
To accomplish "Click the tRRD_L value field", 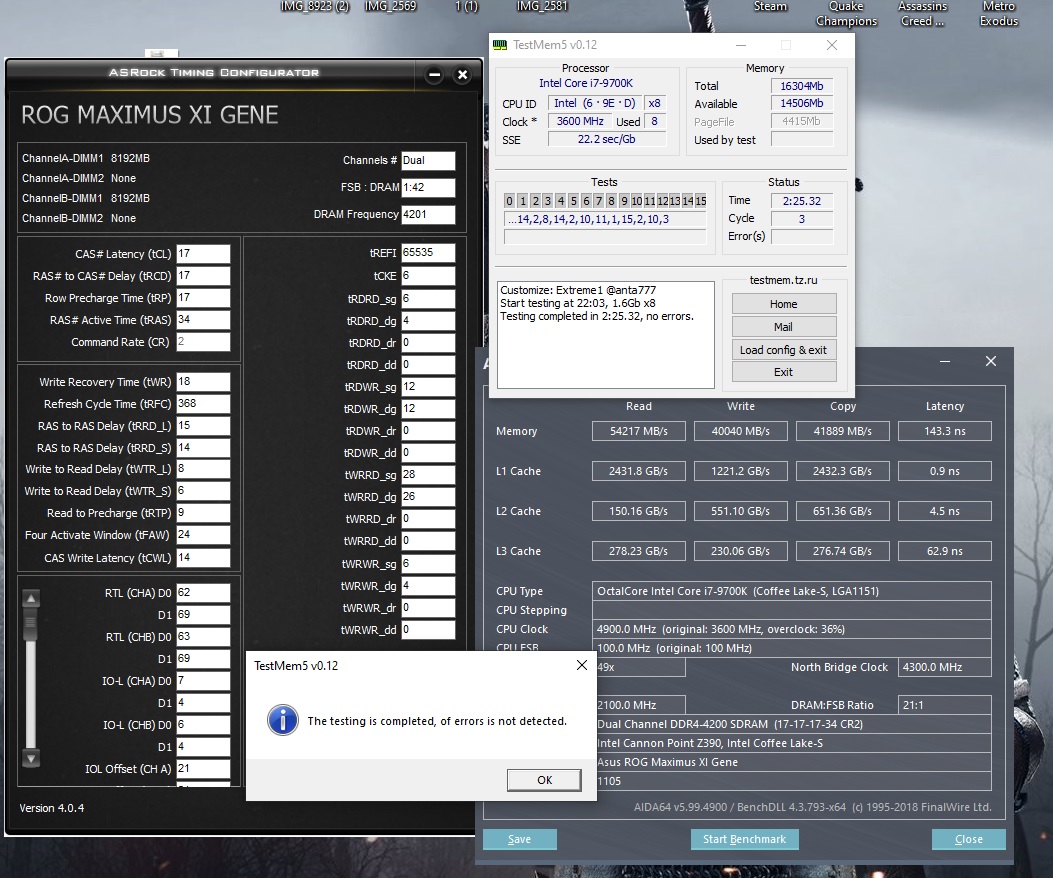I will point(203,426).
